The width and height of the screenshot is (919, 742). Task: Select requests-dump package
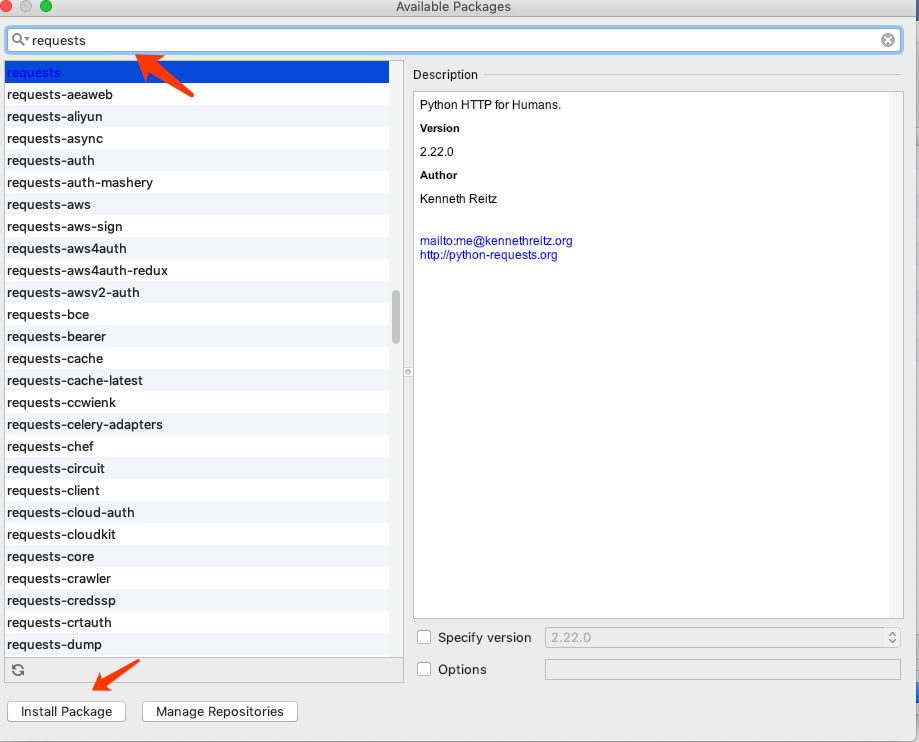pyautogui.click(x=197, y=644)
